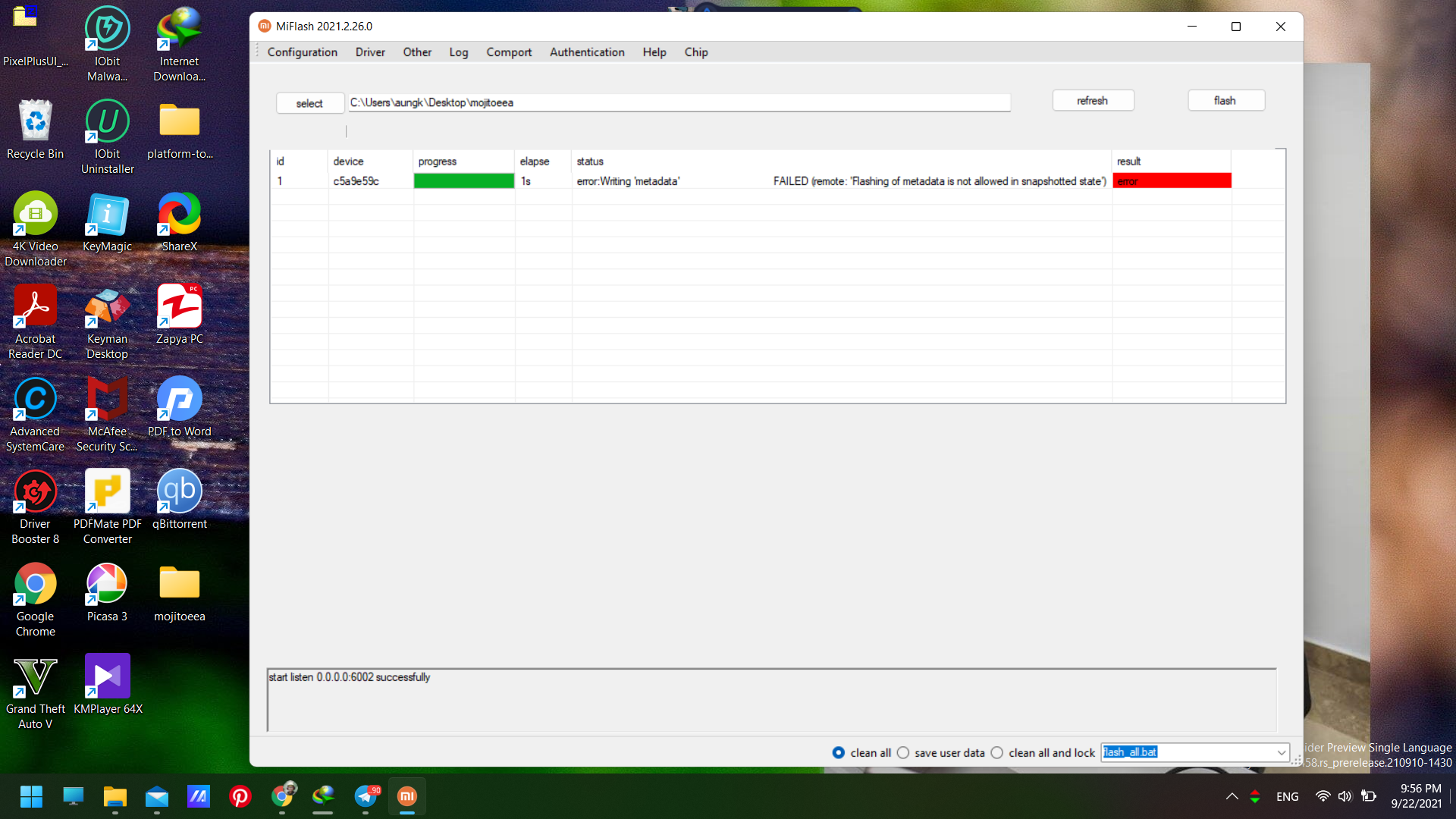Open the Driver menu
Screen dimensions: 1456x819
click(370, 52)
